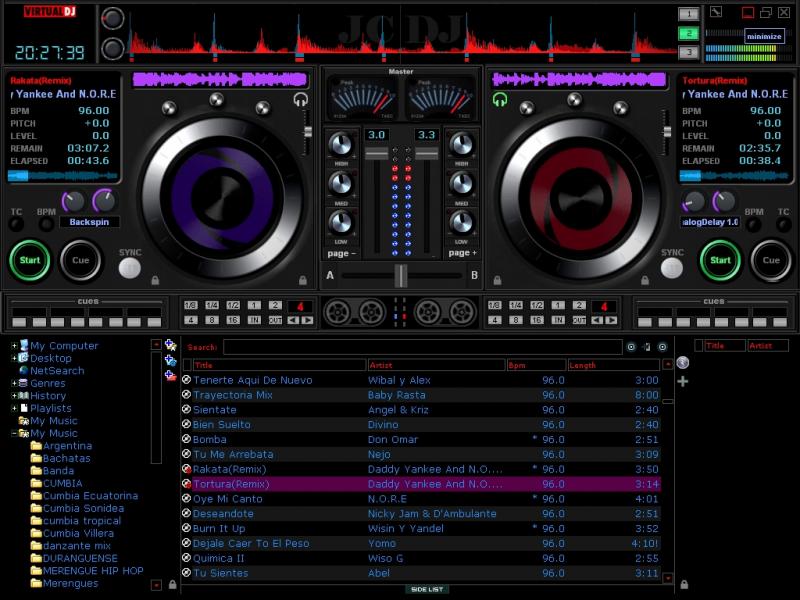Click left deck Start button
Viewport: 800px width, 600px height.
coord(30,260)
